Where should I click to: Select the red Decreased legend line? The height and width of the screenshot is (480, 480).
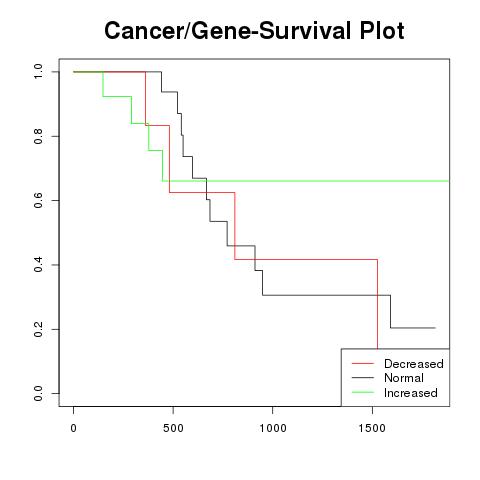[363, 363]
